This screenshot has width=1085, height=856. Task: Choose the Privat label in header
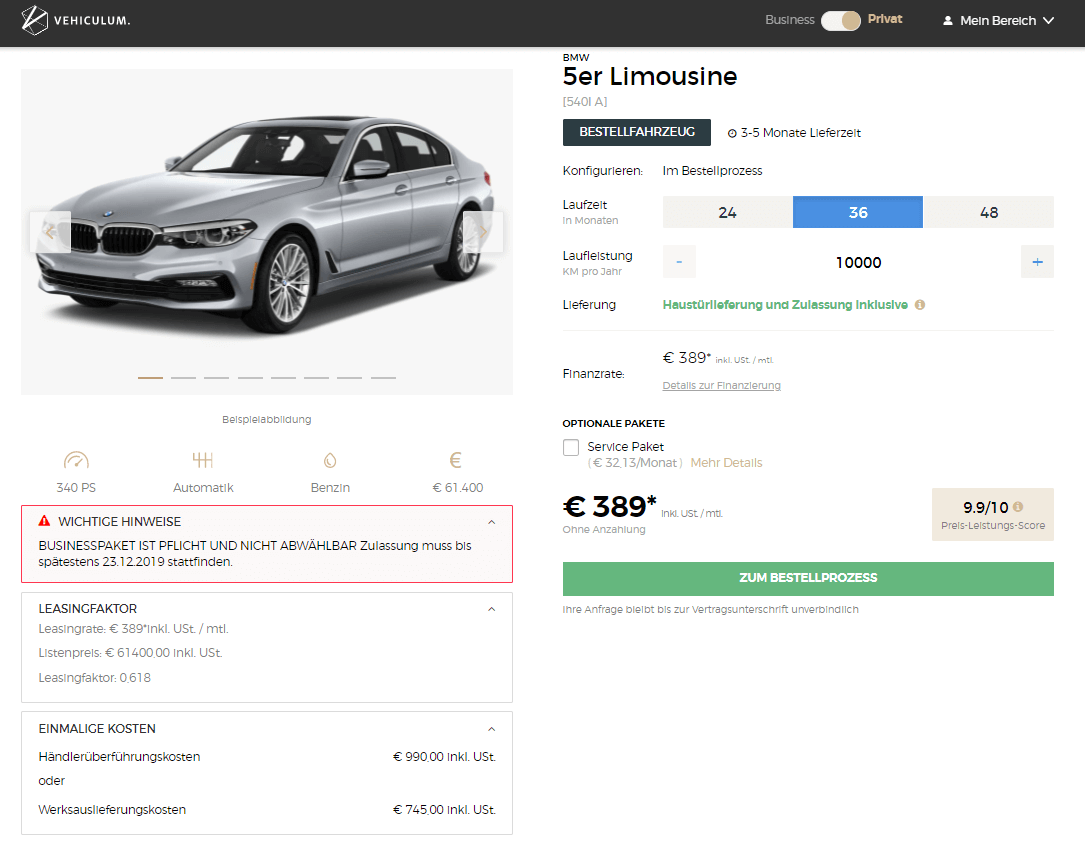[x=885, y=19]
